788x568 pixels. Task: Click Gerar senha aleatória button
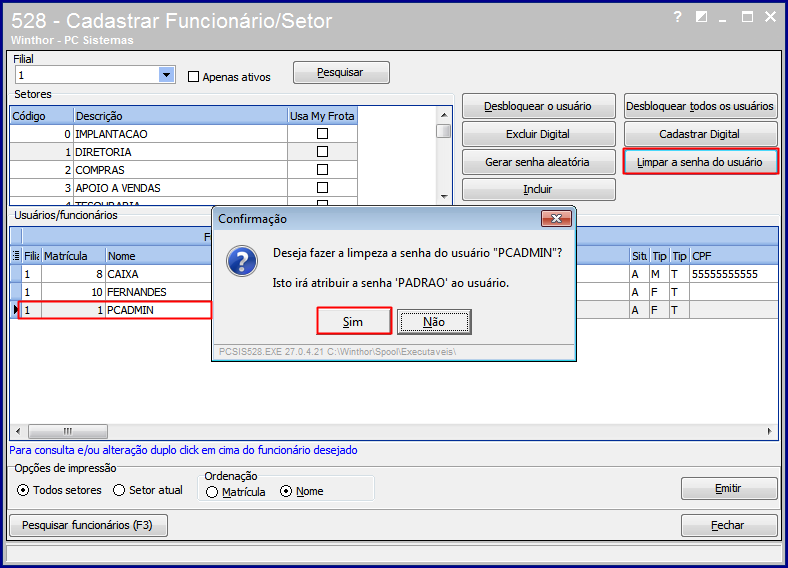coord(539,162)
